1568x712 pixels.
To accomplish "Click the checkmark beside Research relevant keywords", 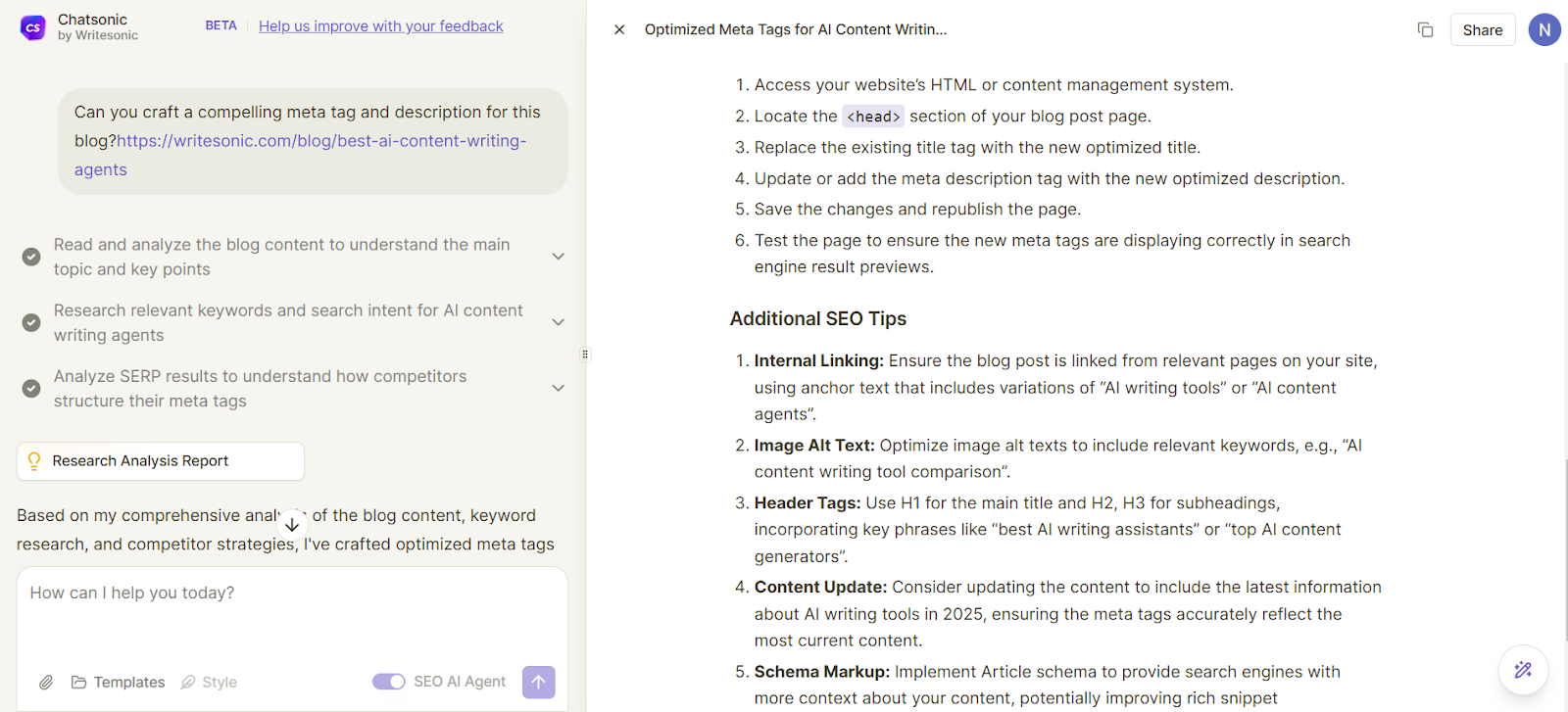I will coord(31,322).
